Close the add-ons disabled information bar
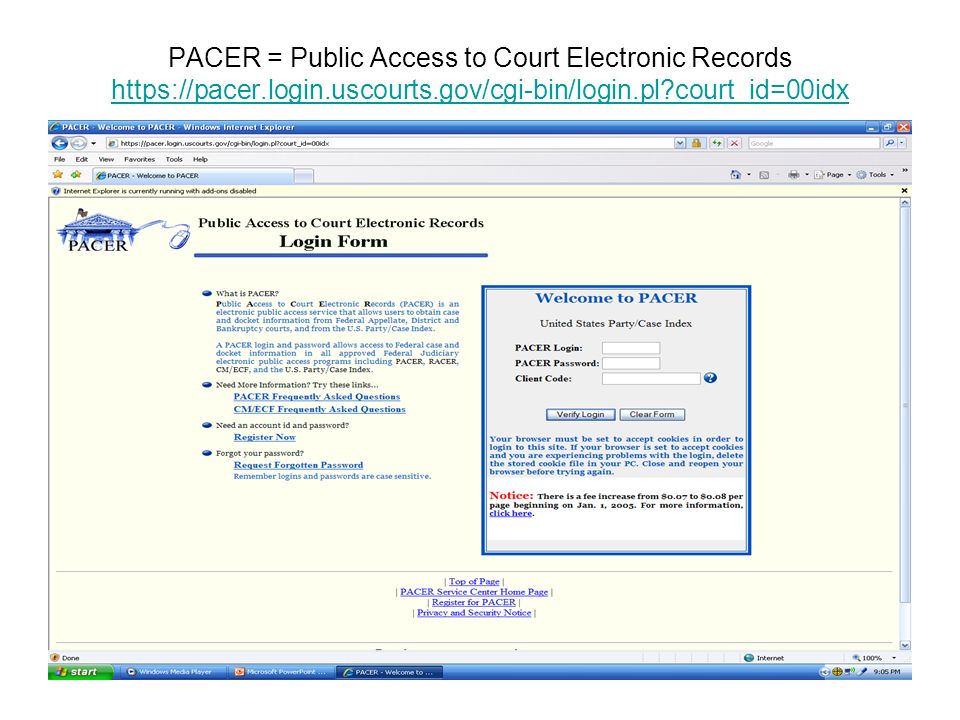 coord(904,190)
